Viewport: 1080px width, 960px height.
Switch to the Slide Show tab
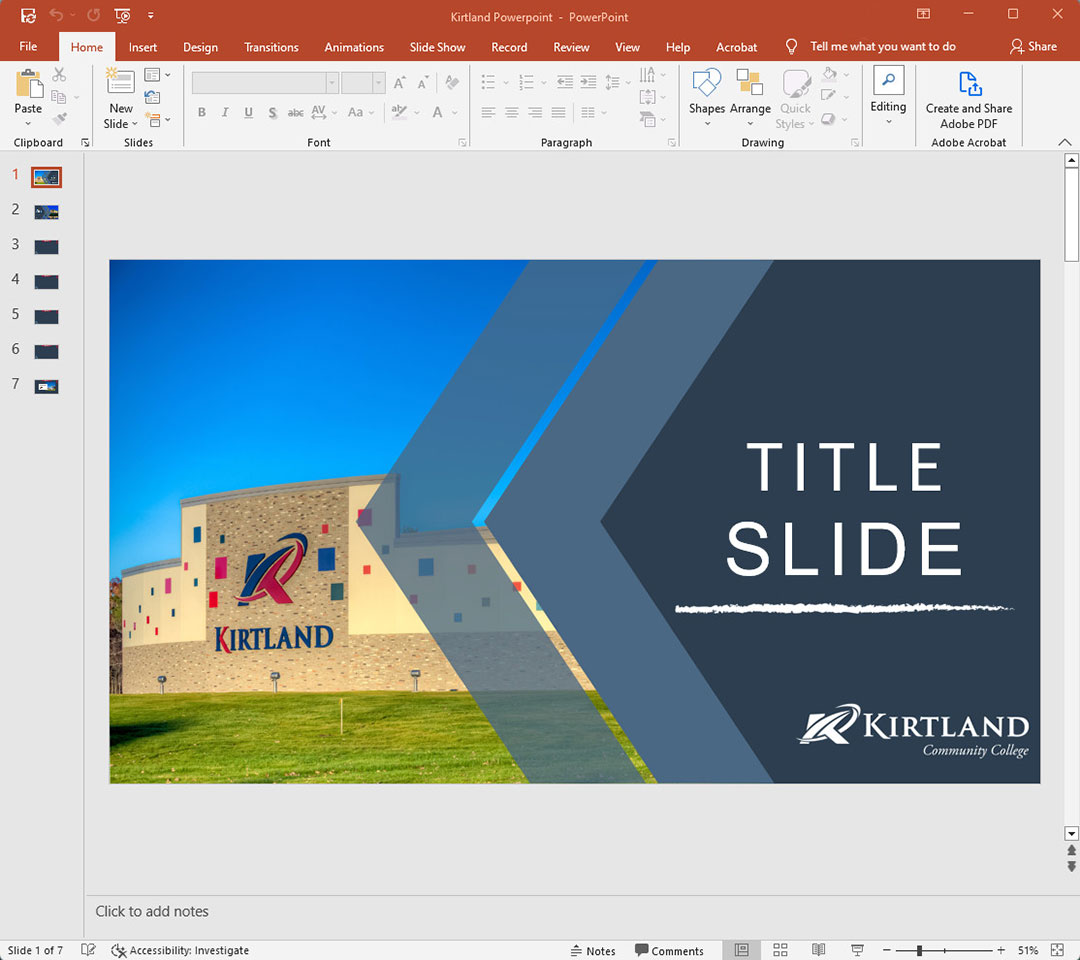pos(437,47)
